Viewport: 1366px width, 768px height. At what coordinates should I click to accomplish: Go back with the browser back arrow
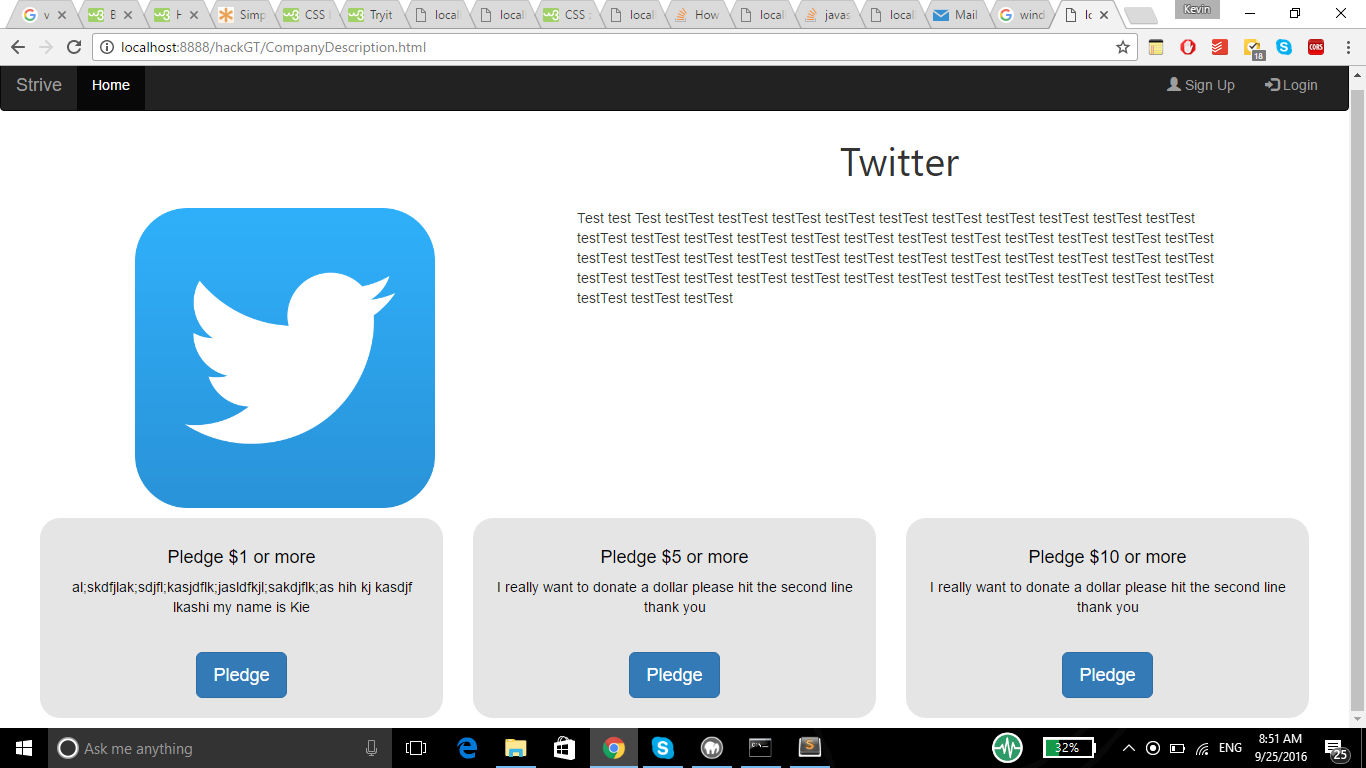(x=18, y=47)
